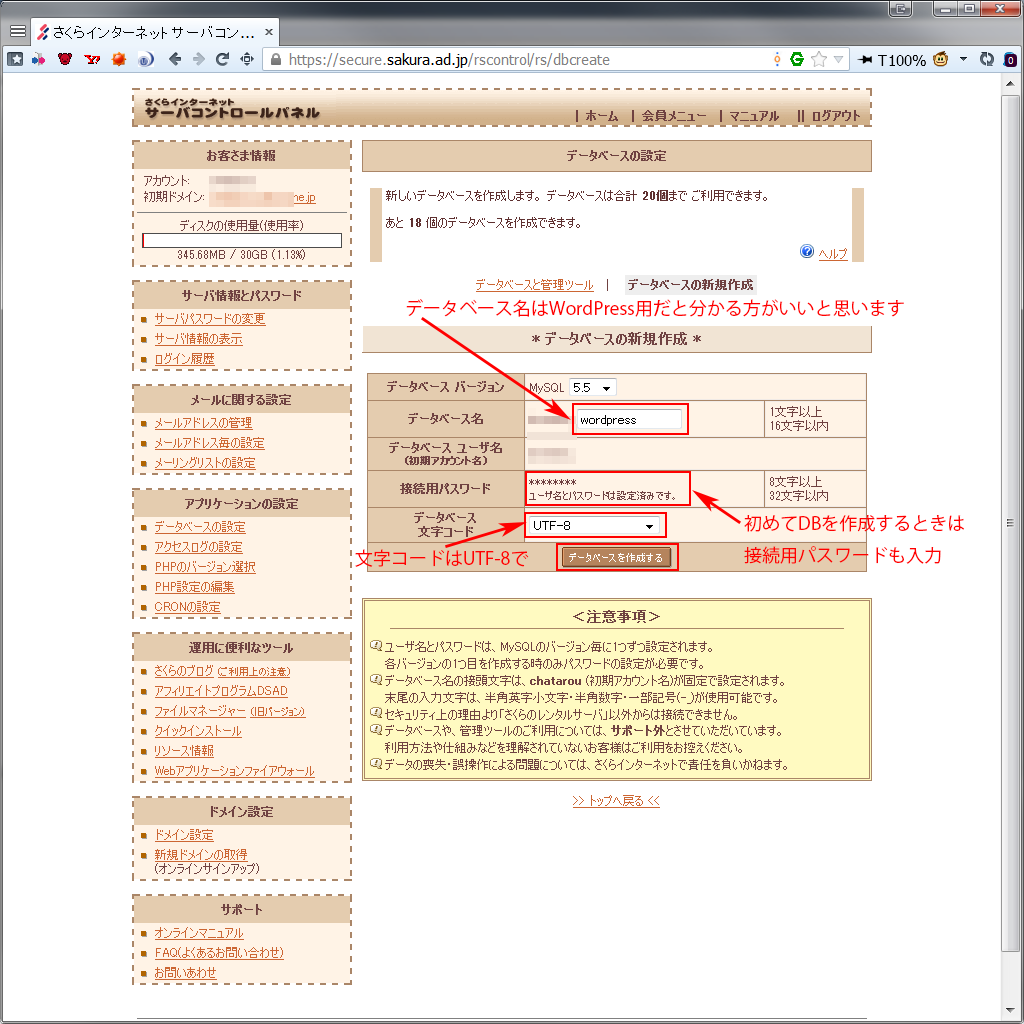Open the UTF-8 character code dropdown
Image resolution: width=1024 pixels, height=1024 pixels.
click(593, 525)
